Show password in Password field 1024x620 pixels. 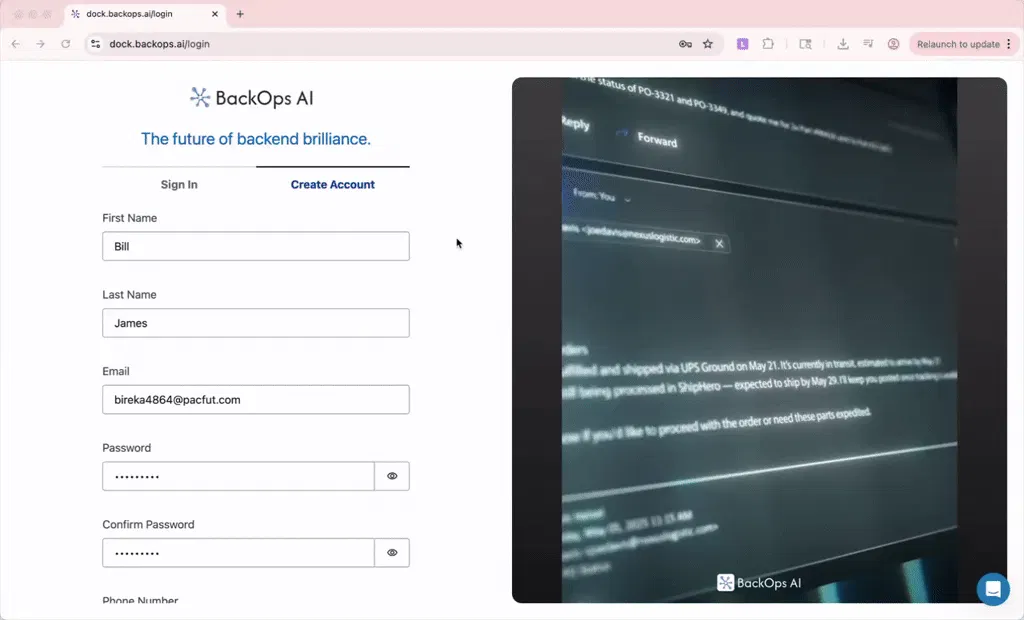point(392,476)
